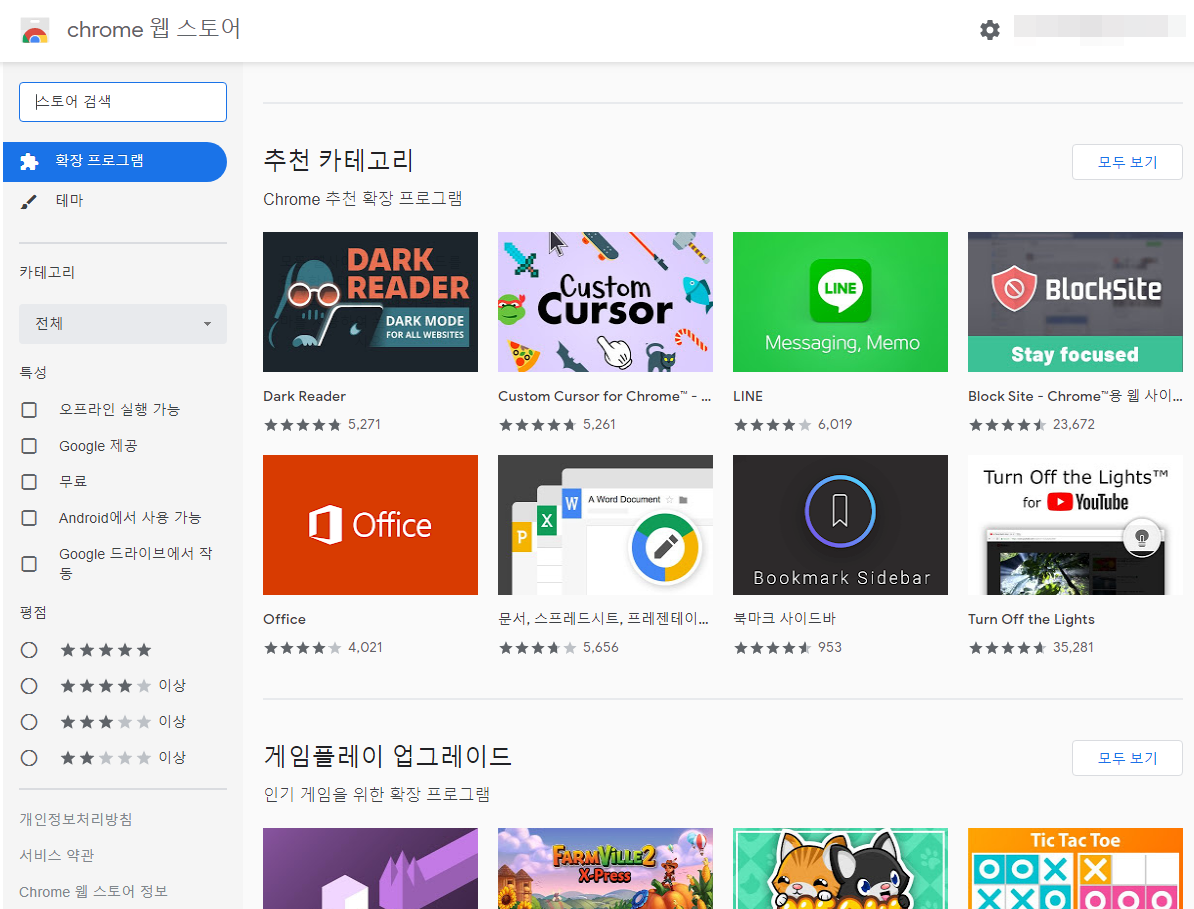Viewport: 1194px width, 909px height.
Task: Check the 오프라인 실행 가능 checkbox
Action: click(29, 410)
